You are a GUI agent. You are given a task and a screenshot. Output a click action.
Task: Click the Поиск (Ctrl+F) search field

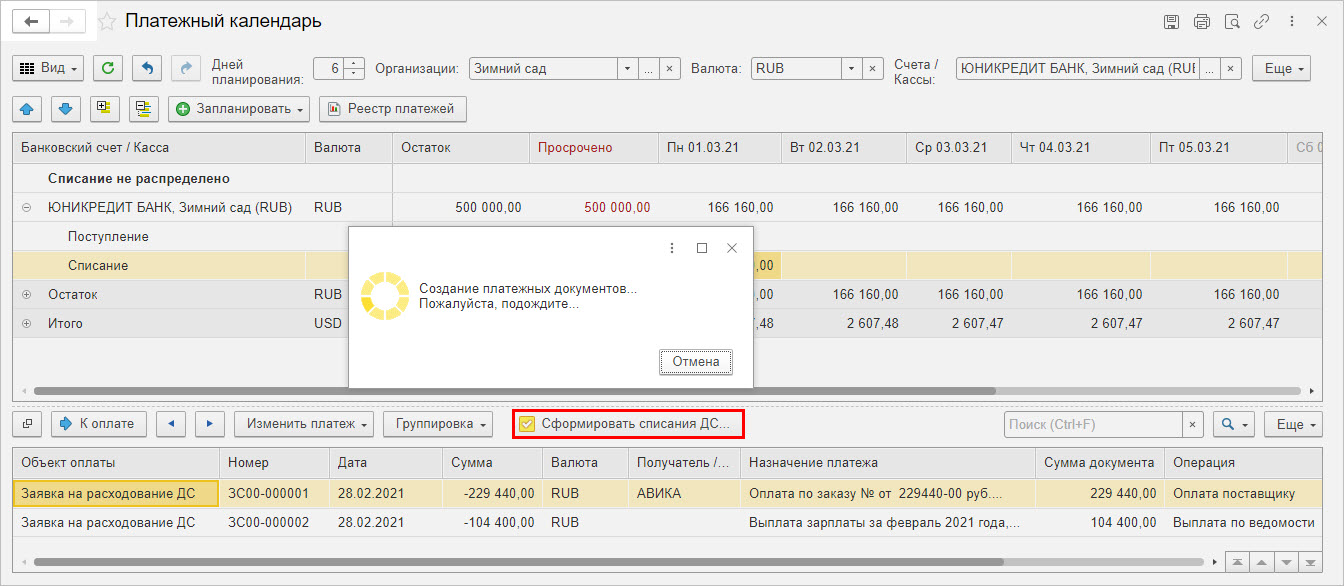[1093, 424]
